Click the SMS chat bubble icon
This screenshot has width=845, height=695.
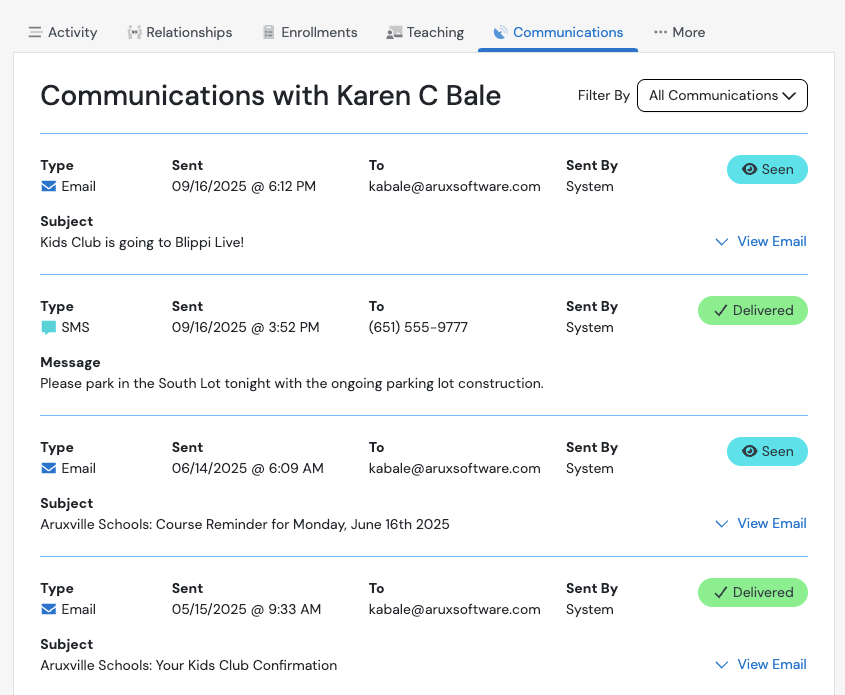point(47,327)
